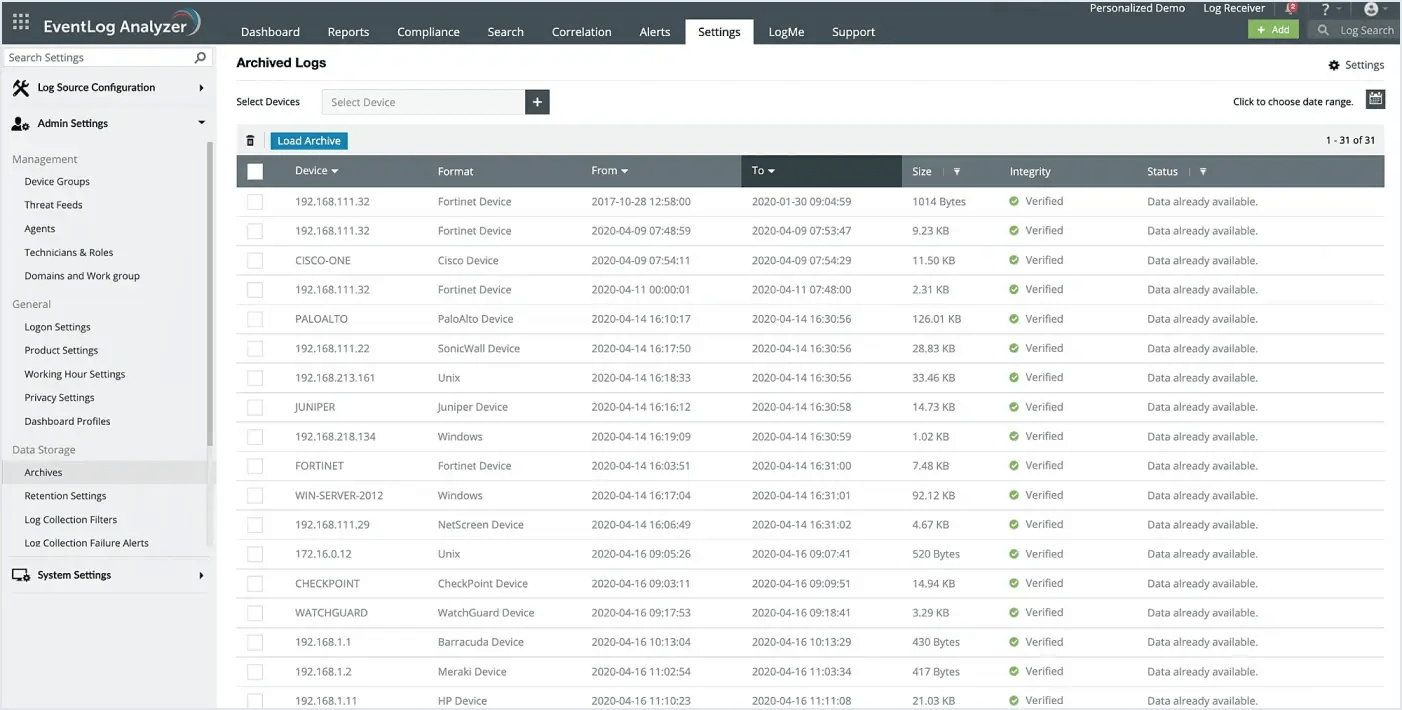This screenshot has width=1402, height=710.
Task: Open the LogMe tab
Action: coord(786,32)
